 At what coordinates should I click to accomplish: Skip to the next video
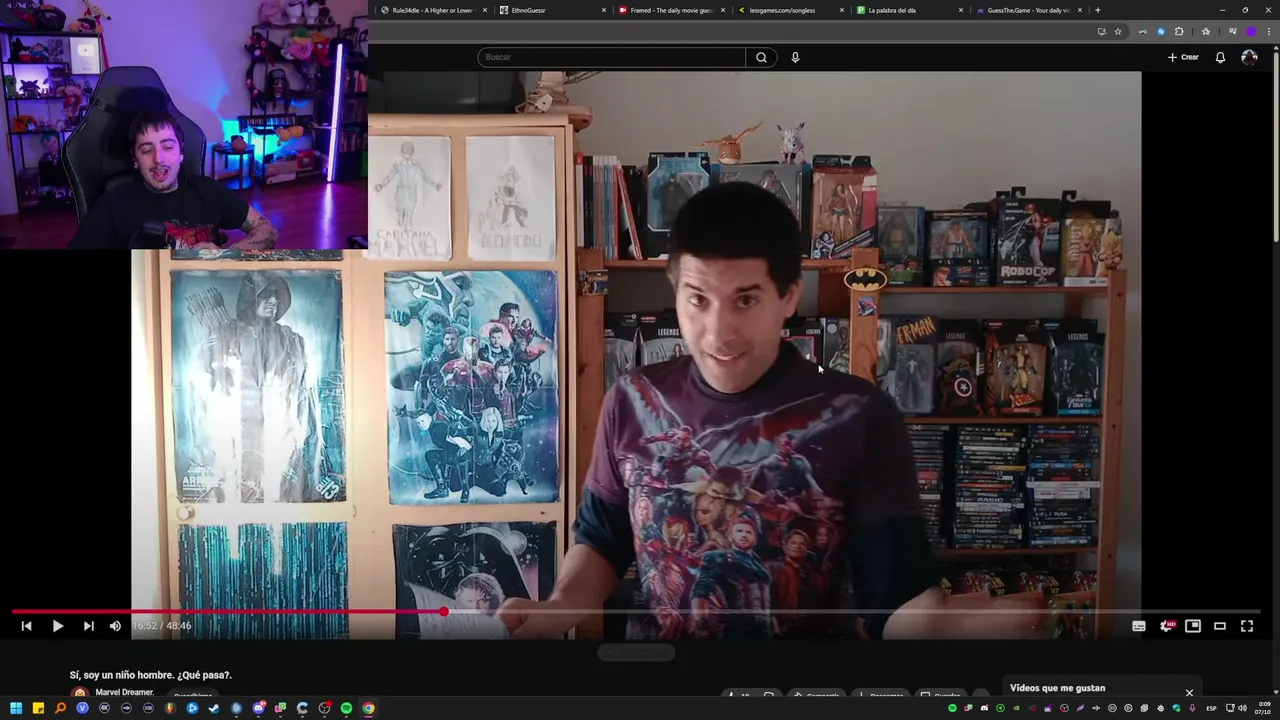point(88,626)
